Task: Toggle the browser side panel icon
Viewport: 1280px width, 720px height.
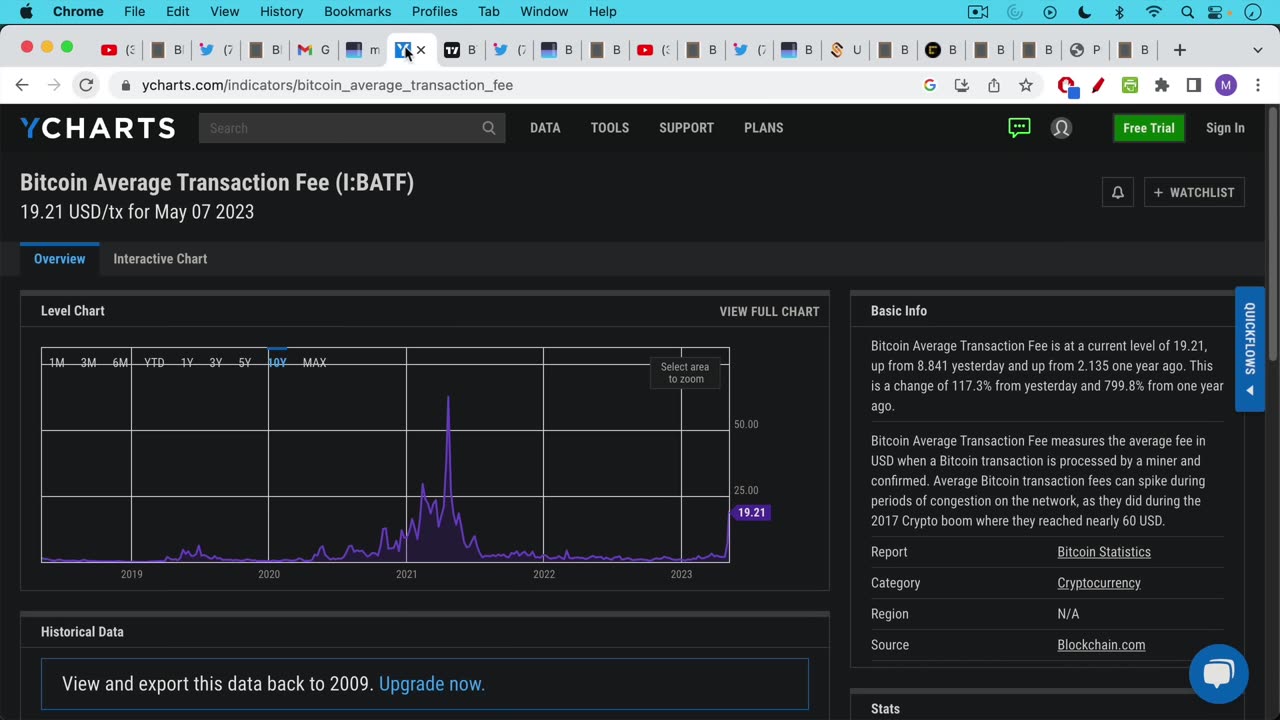Action: (x=1194, y=85)
